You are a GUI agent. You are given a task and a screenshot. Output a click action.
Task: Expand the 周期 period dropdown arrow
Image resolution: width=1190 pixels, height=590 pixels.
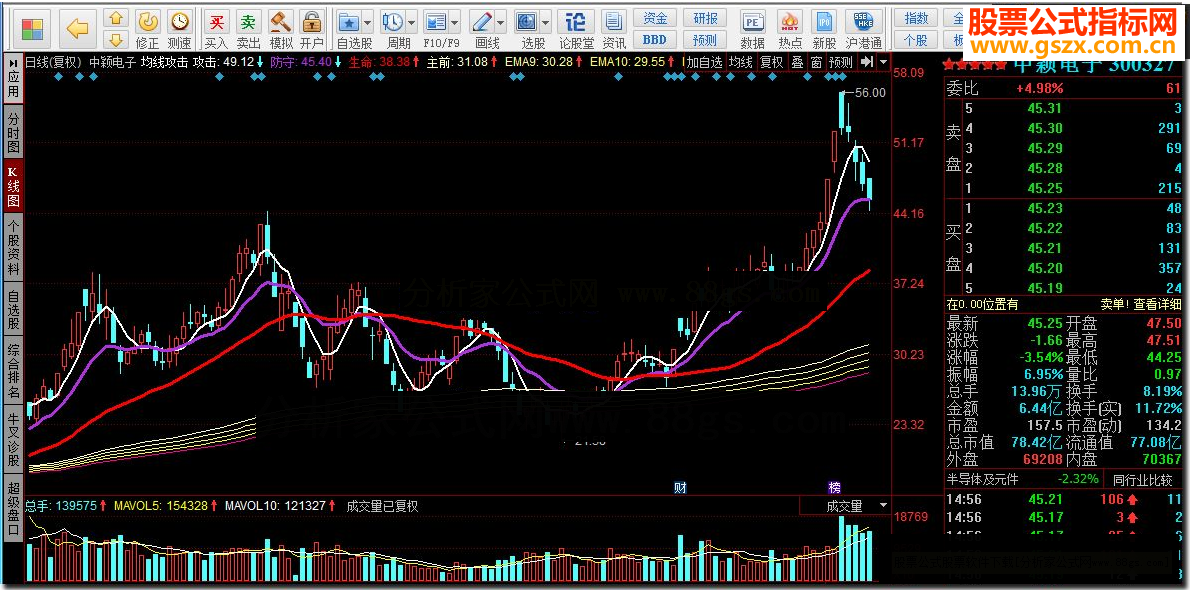[x=413, y=22]
